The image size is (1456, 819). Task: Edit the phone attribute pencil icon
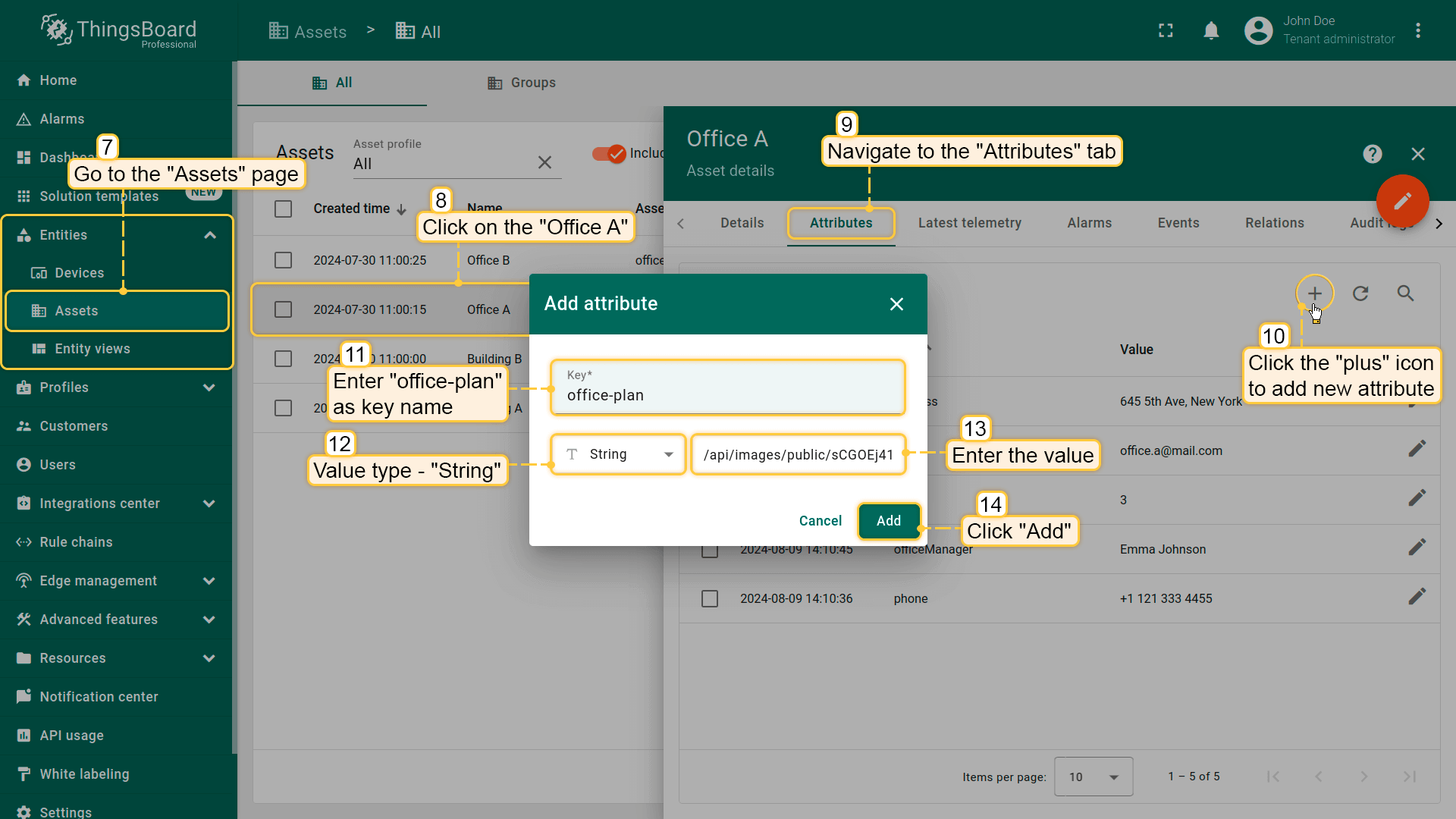tap(1417, 598)
